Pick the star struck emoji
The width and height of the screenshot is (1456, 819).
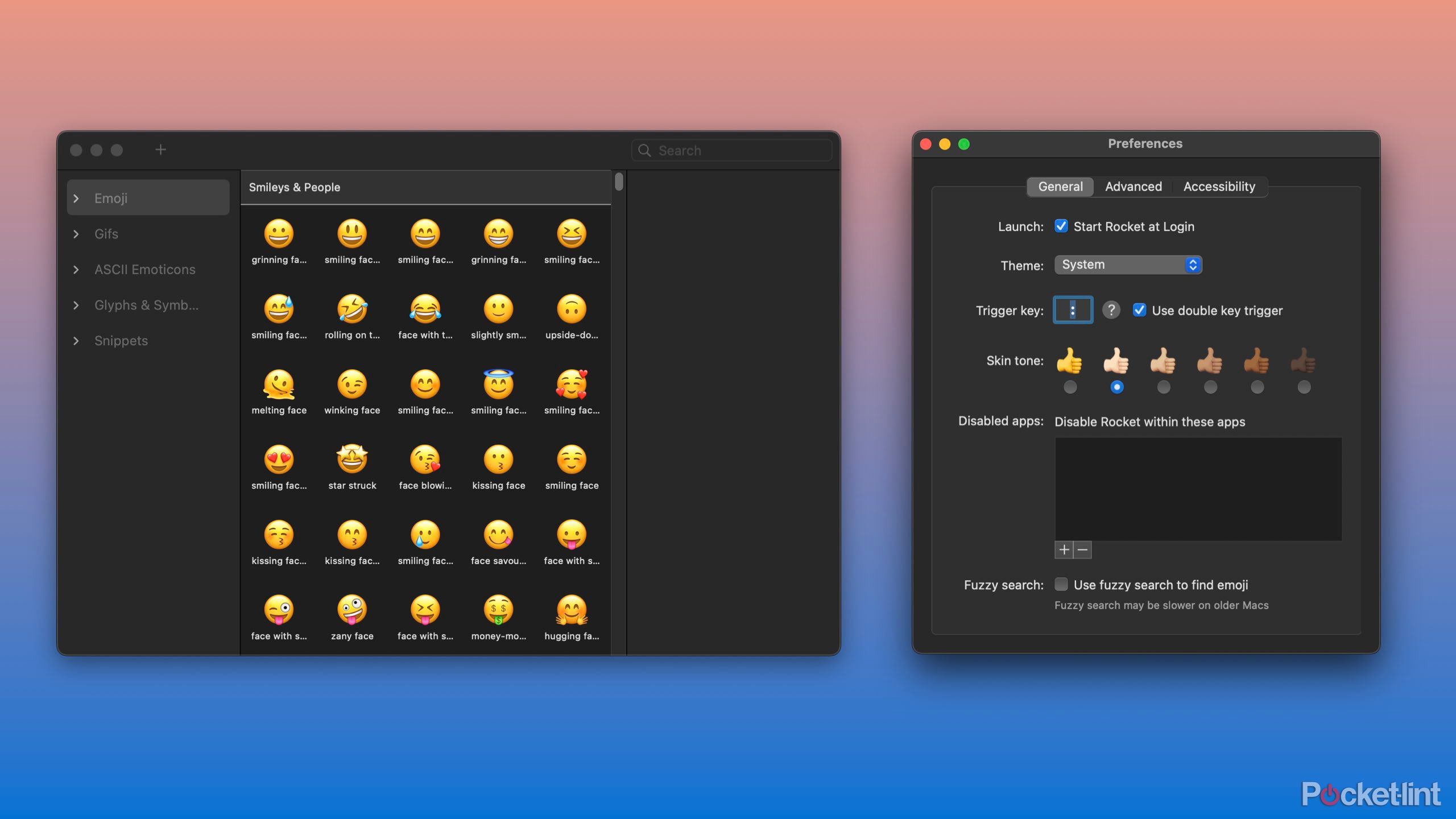(352, 460)
